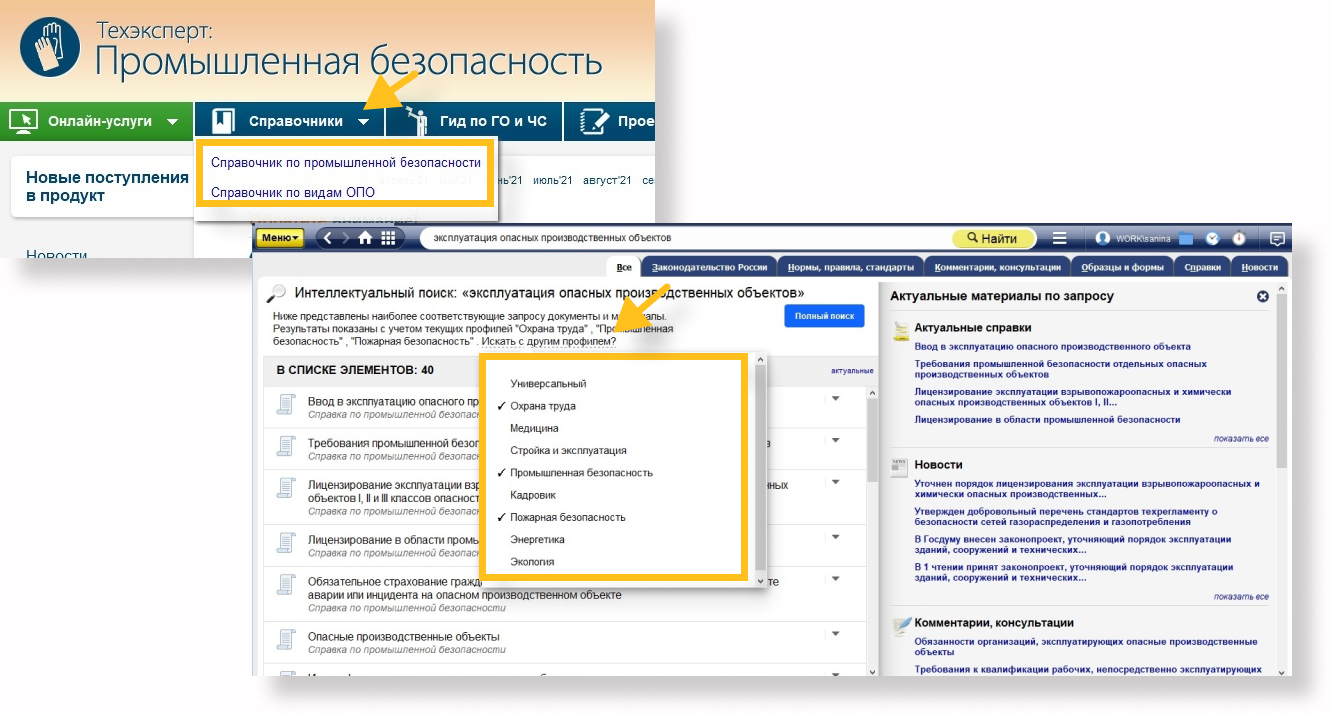Close the Актуальные материалы panel with X
The width and height of the screenshot is (1332, 716).
[x=1262, y=296]
